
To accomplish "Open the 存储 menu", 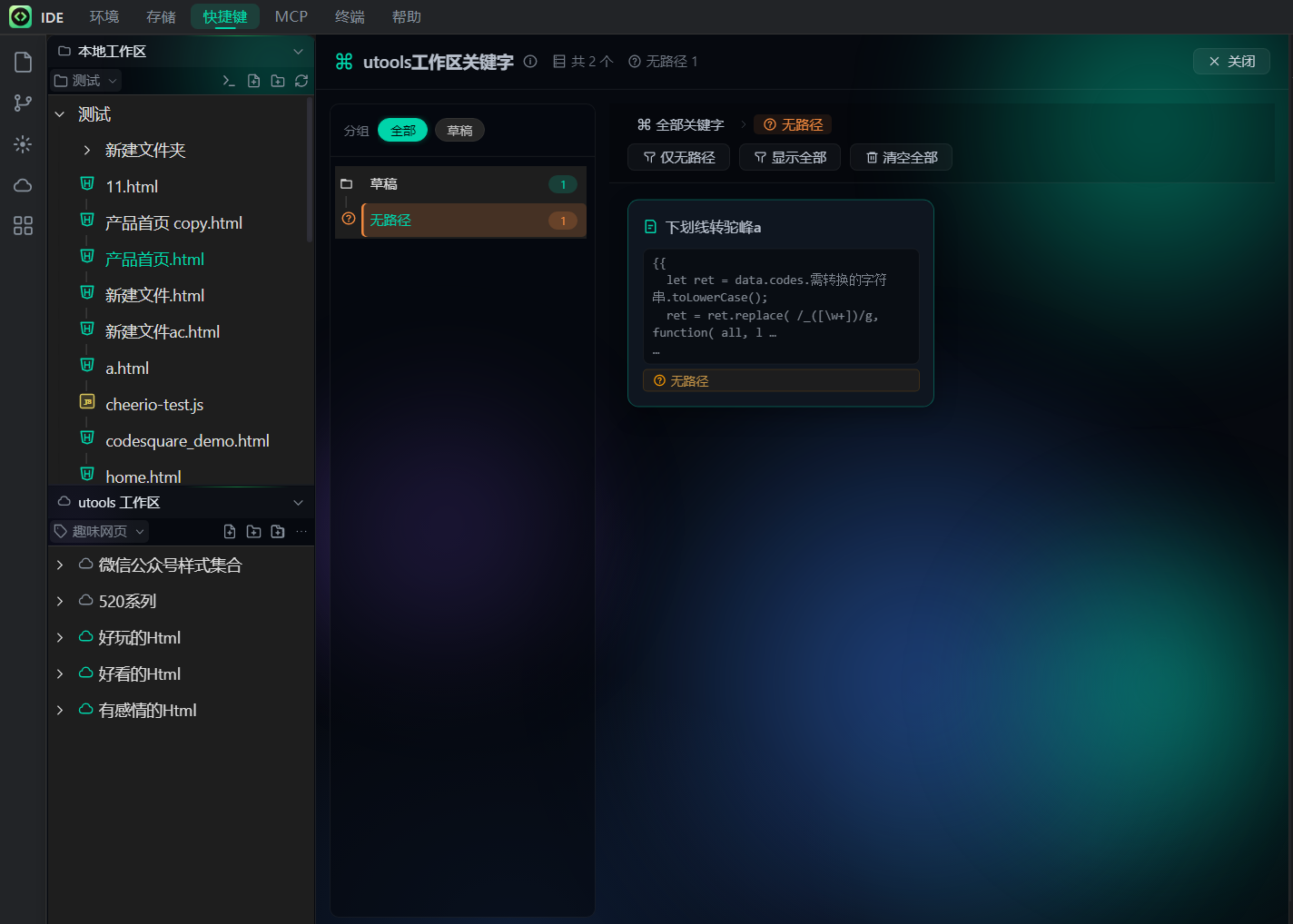I will (x=161, y=16).
